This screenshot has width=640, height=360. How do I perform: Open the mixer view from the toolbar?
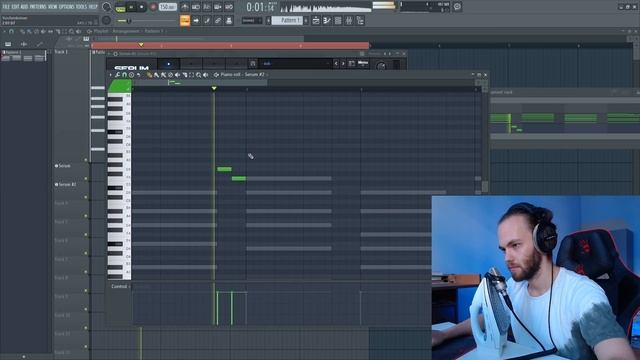click(x=349, y=20)
